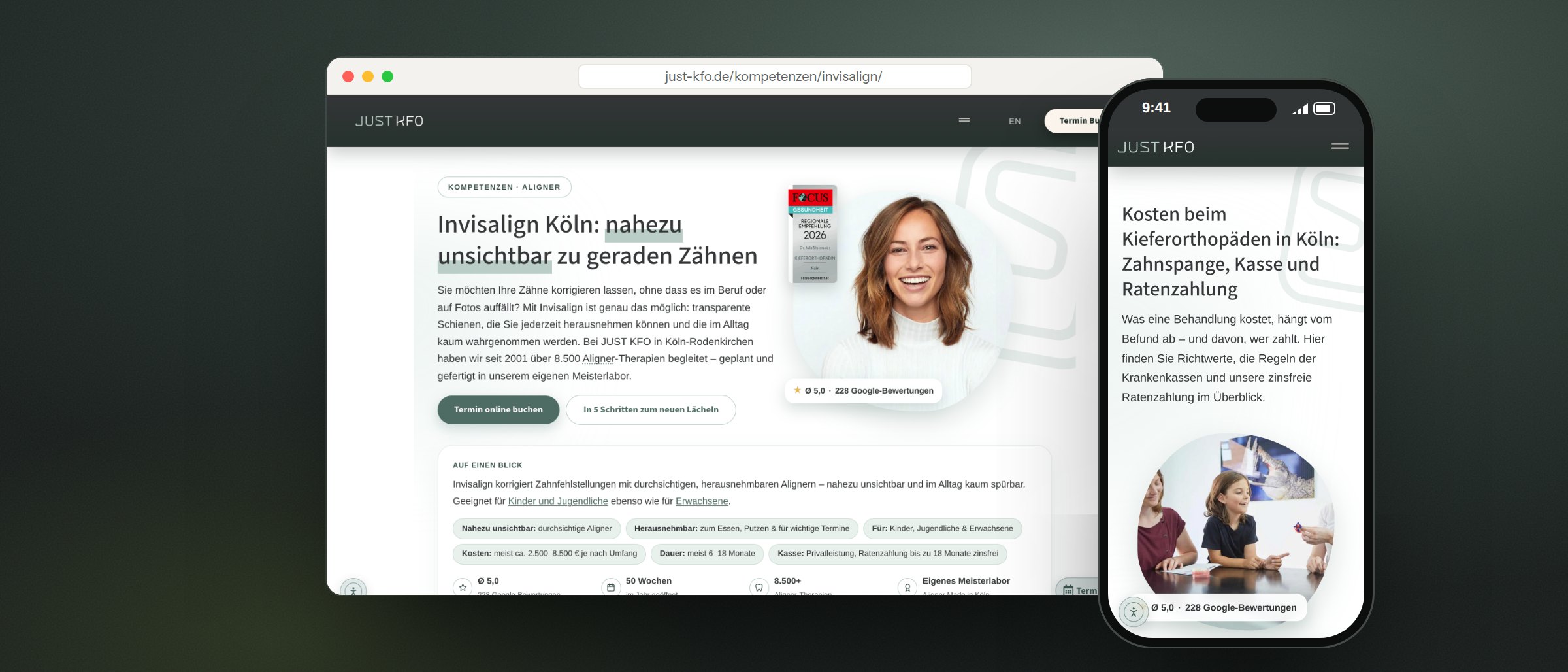
Task: Click the Termin Buchen button in header
Action: (x=1072, y=121)
